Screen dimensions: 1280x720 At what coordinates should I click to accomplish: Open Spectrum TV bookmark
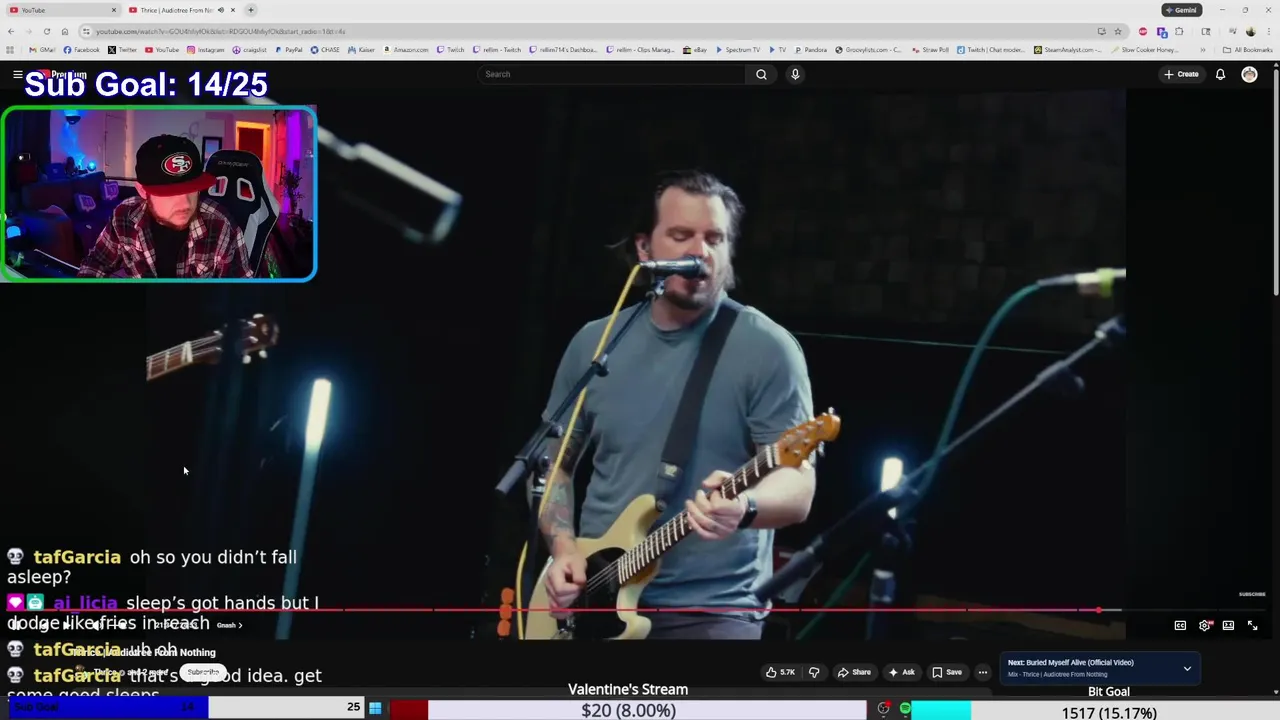coord(737,49)
